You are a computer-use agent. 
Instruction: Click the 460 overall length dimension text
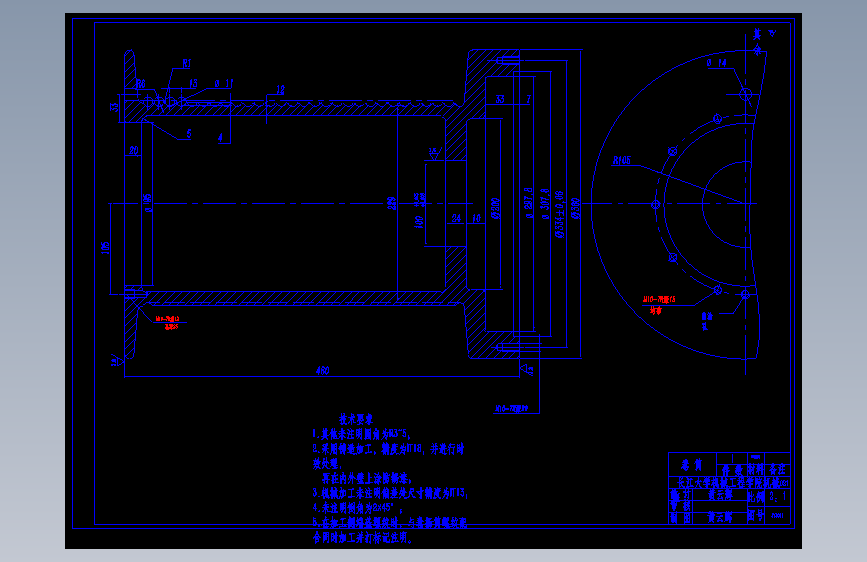coord(322,371)
